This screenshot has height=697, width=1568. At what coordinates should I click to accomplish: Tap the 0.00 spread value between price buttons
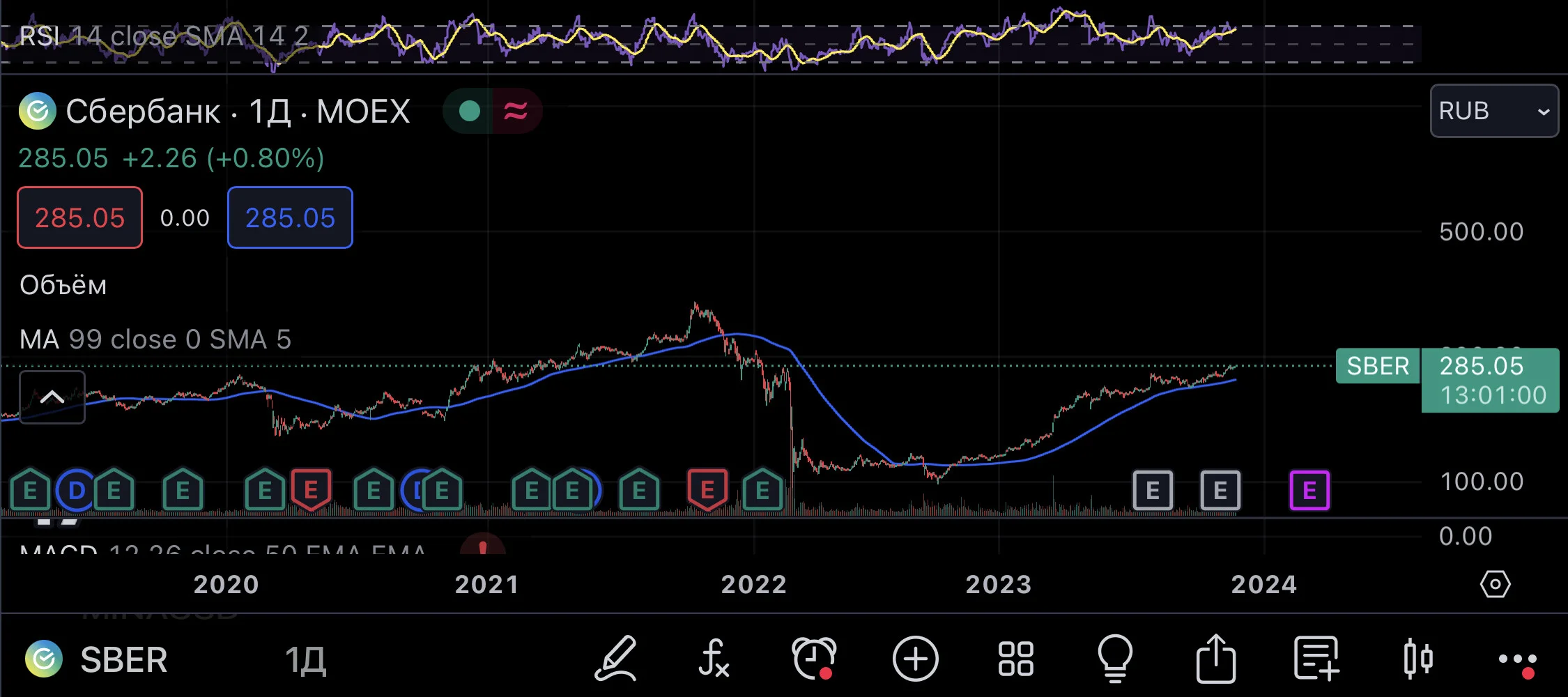(185, 218)
